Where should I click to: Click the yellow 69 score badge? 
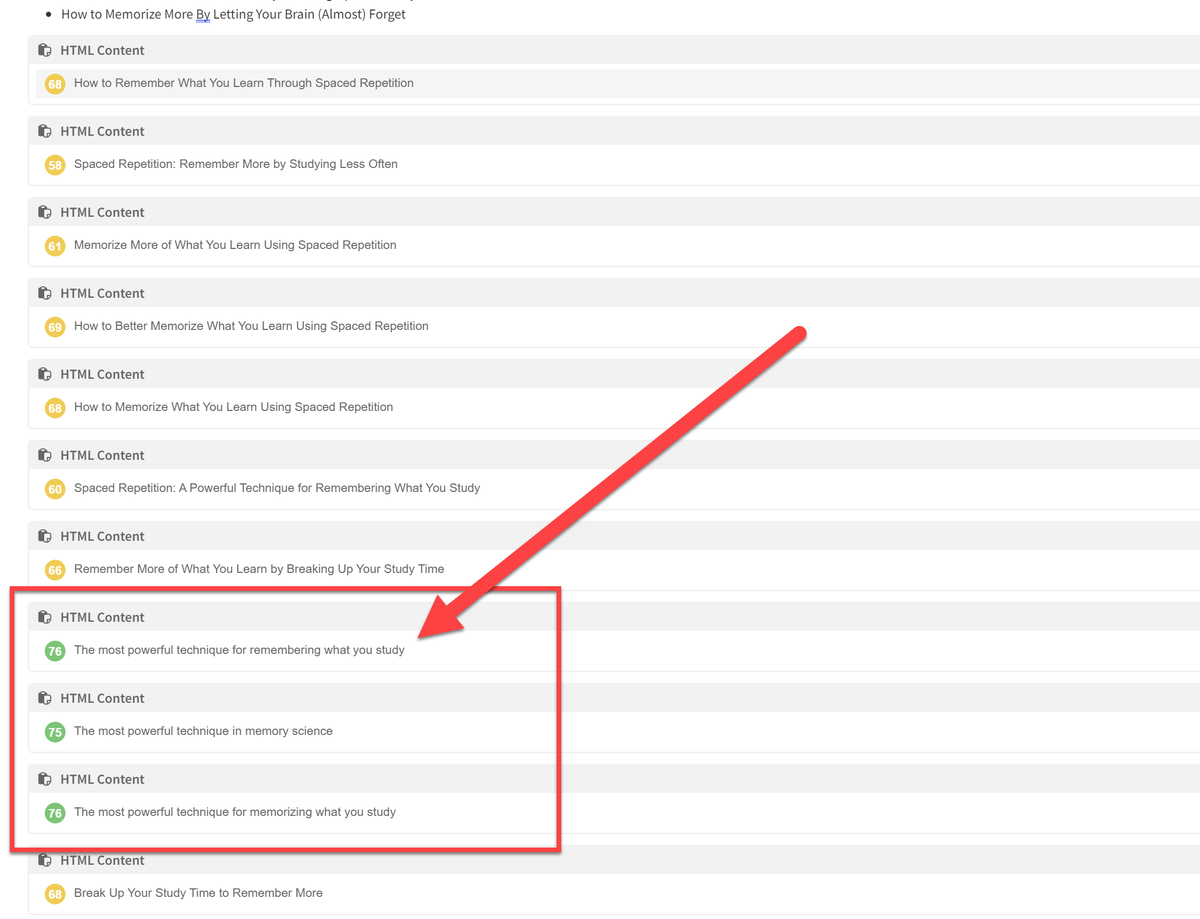(x=55, y=327)
